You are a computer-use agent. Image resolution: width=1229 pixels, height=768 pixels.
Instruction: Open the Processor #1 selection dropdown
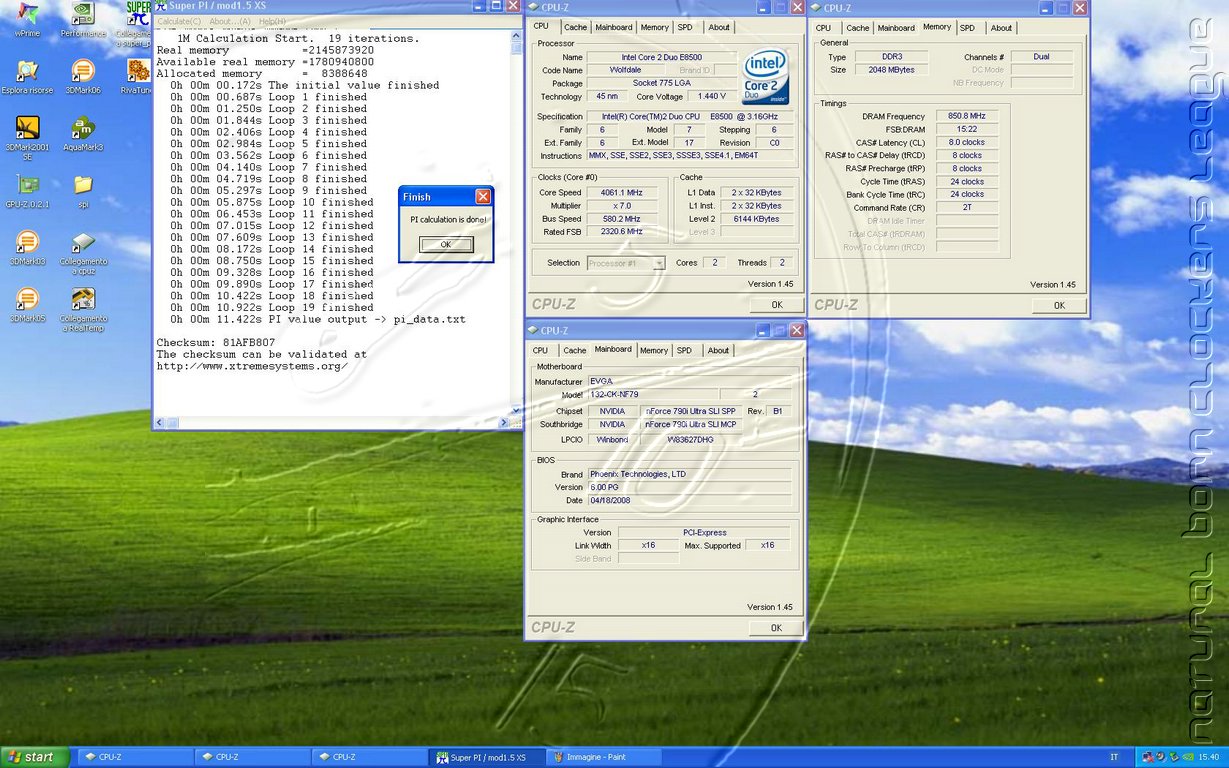(626, 263)
